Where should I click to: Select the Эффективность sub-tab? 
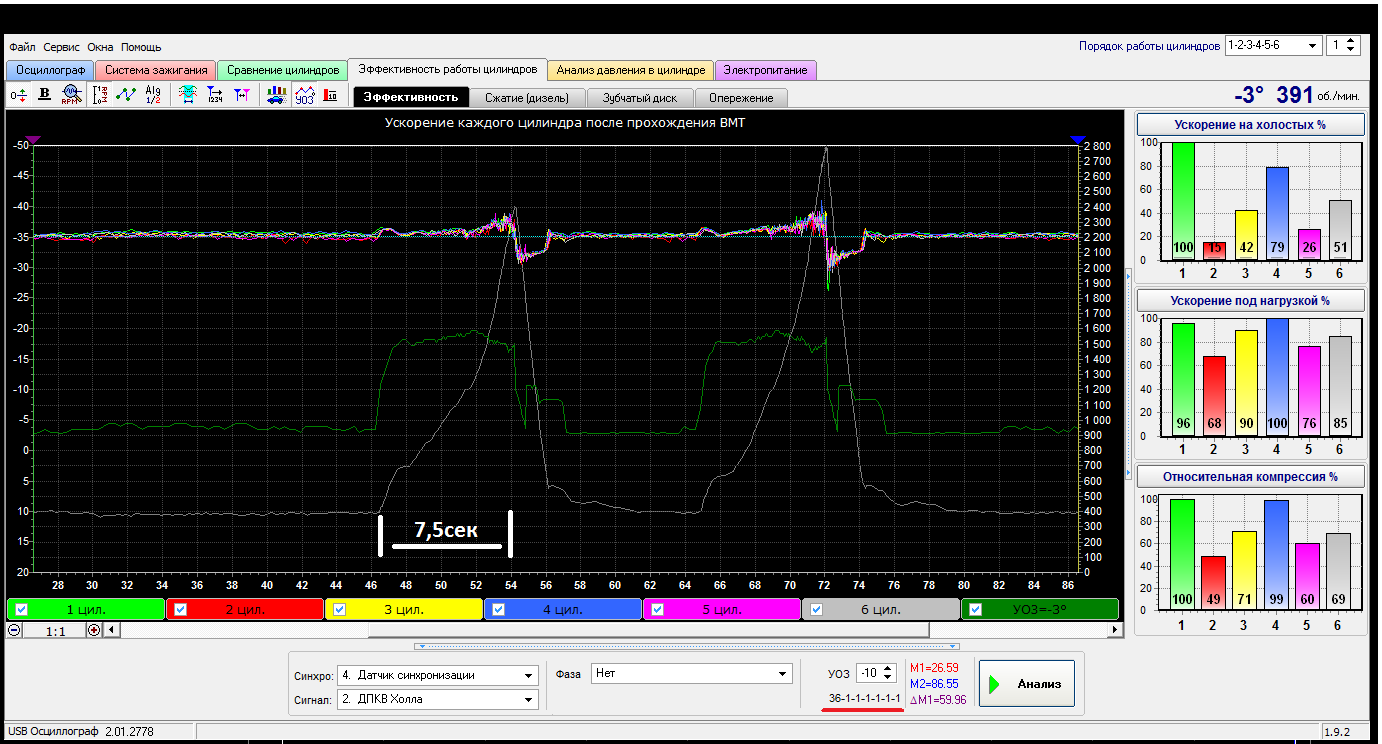411,97
